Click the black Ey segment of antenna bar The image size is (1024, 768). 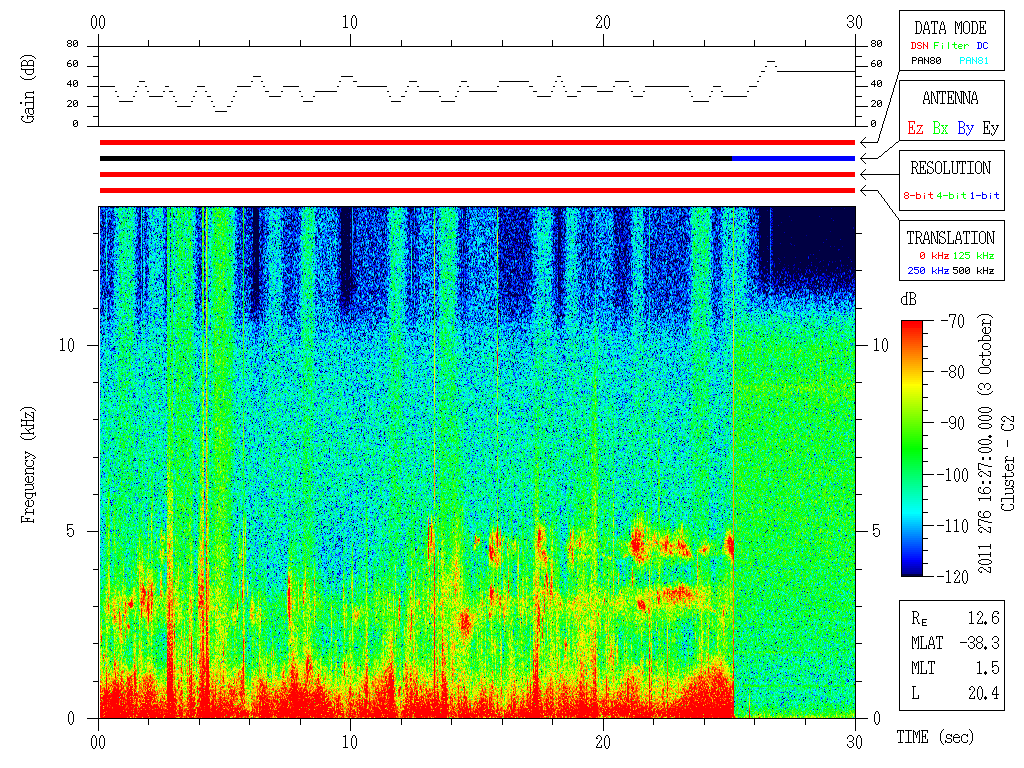click(416, 159)
